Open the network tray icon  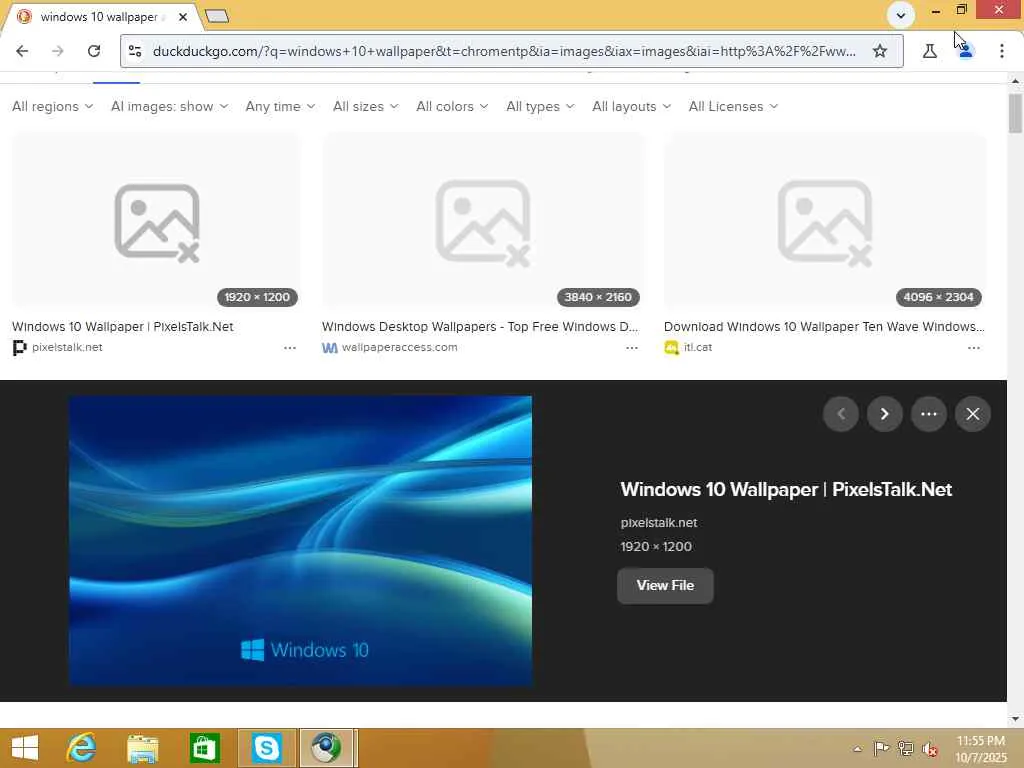pos(905,748)
